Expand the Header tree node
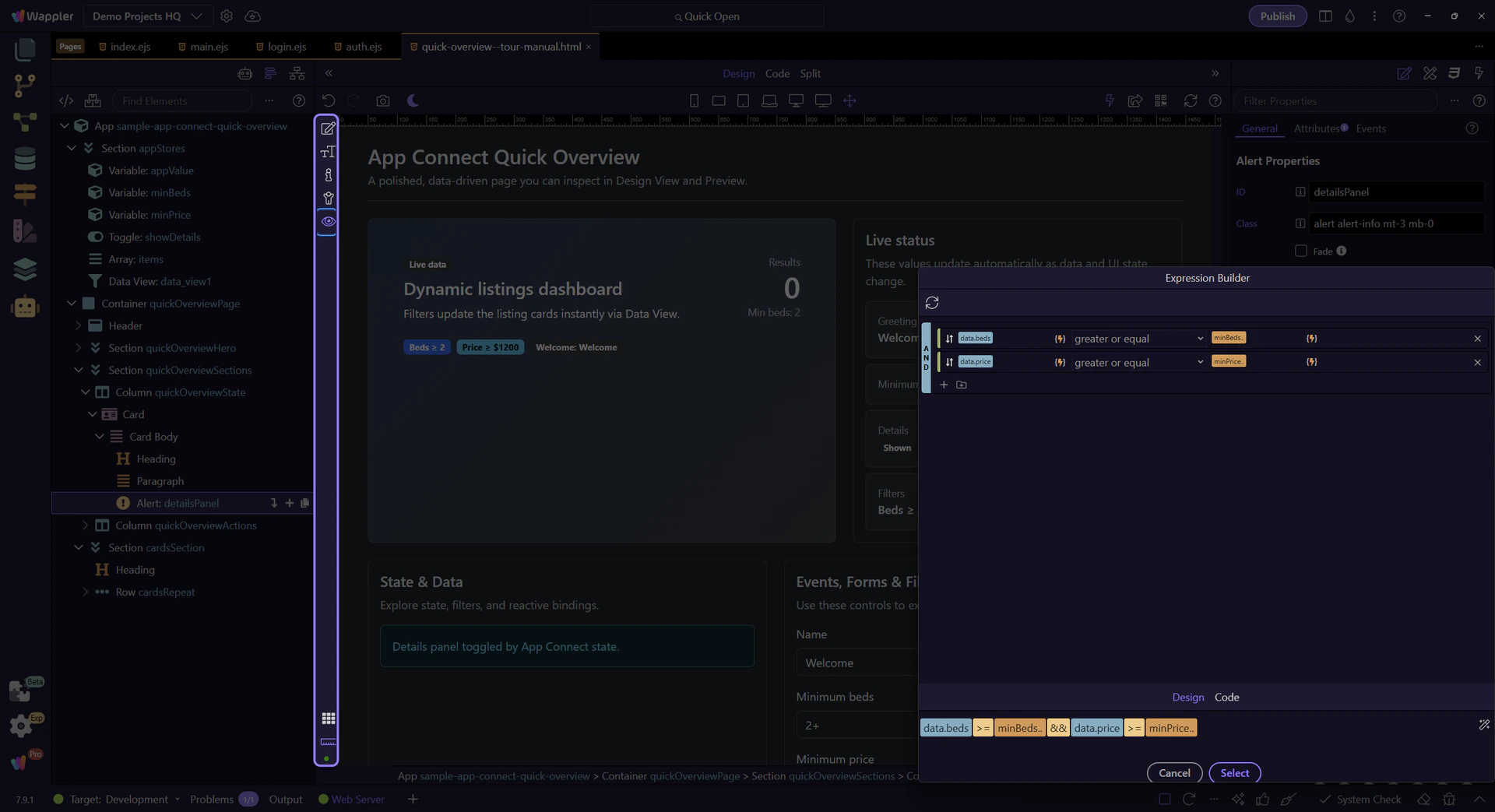Viewport: 1495px width, 812px height. pos(79,326)
